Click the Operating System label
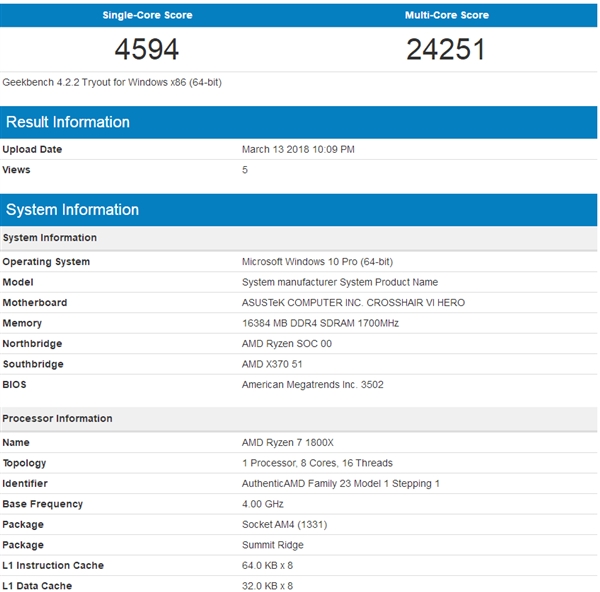 coord(46,262)
